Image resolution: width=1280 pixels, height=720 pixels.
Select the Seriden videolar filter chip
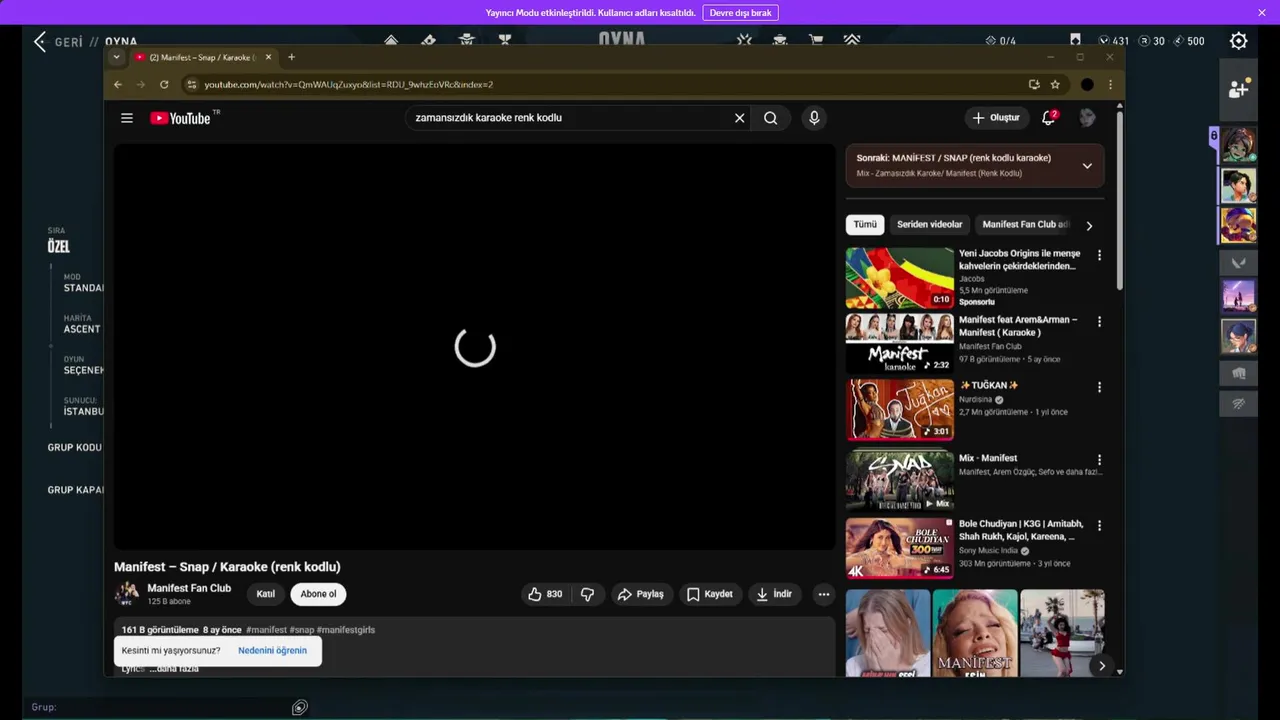(x=929, y=225)
